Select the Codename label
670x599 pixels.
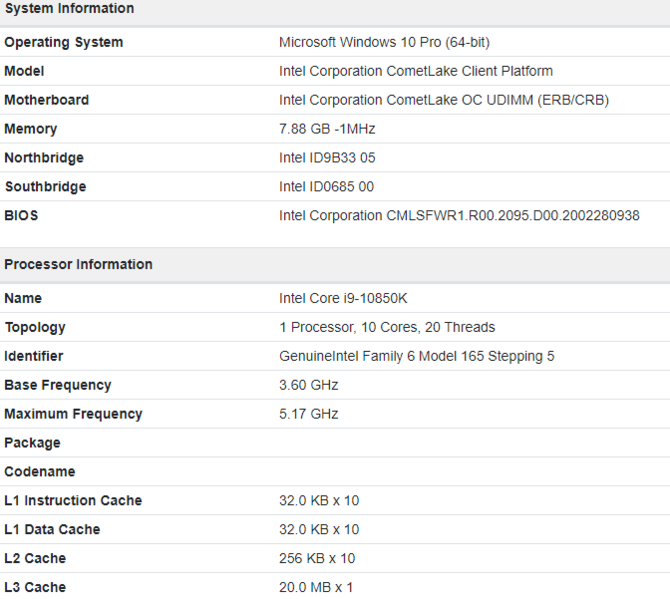click(x=40, y=472)
